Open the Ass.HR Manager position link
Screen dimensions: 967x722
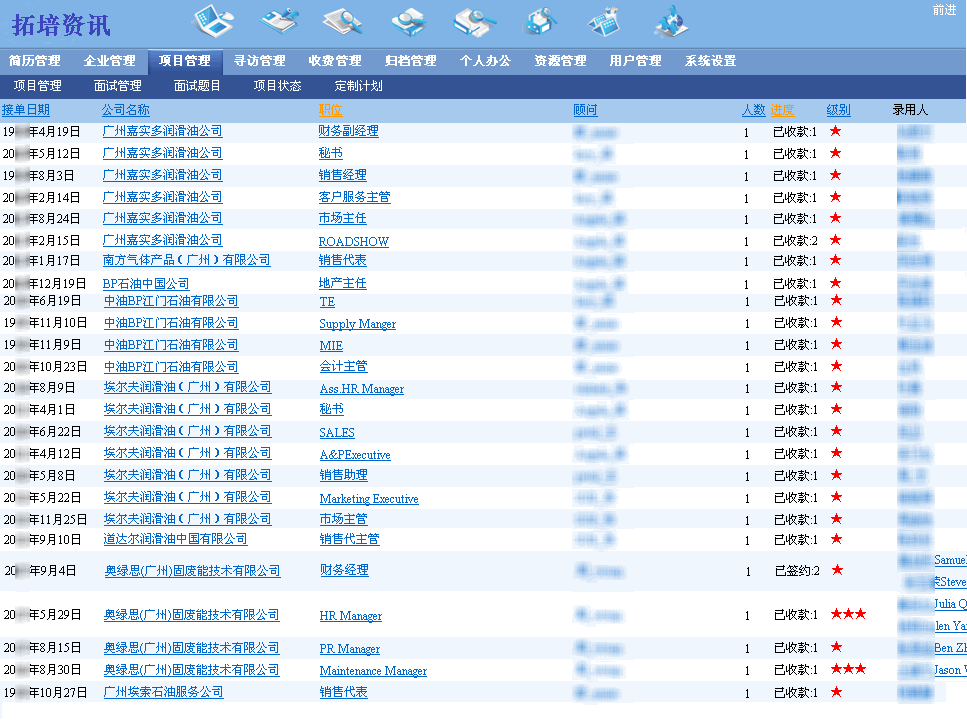click(362, 388)
